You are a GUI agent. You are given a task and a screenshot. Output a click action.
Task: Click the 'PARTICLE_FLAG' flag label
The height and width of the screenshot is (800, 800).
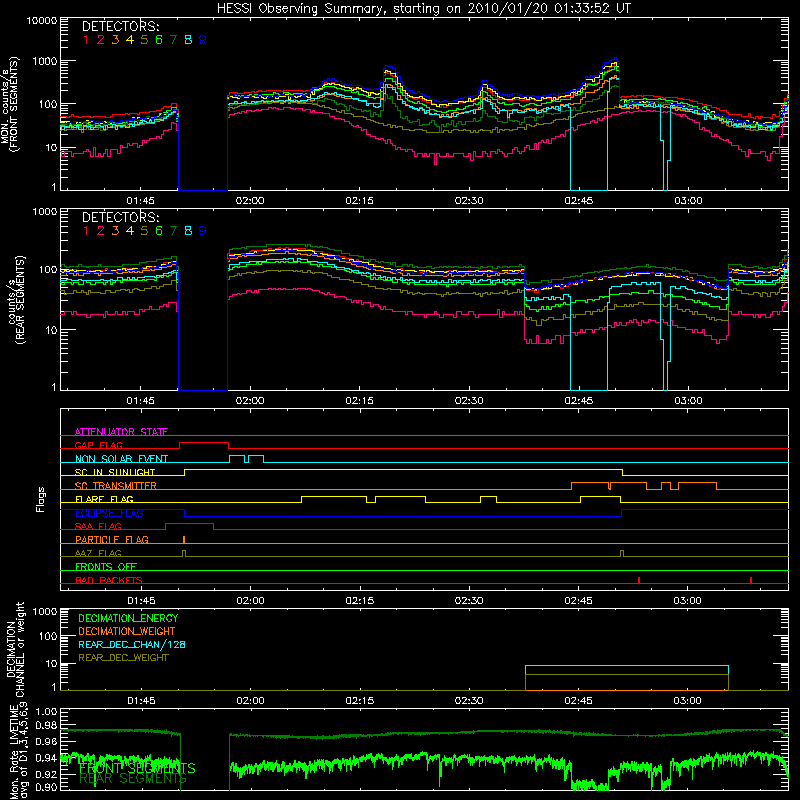click(x=112, y=539)
